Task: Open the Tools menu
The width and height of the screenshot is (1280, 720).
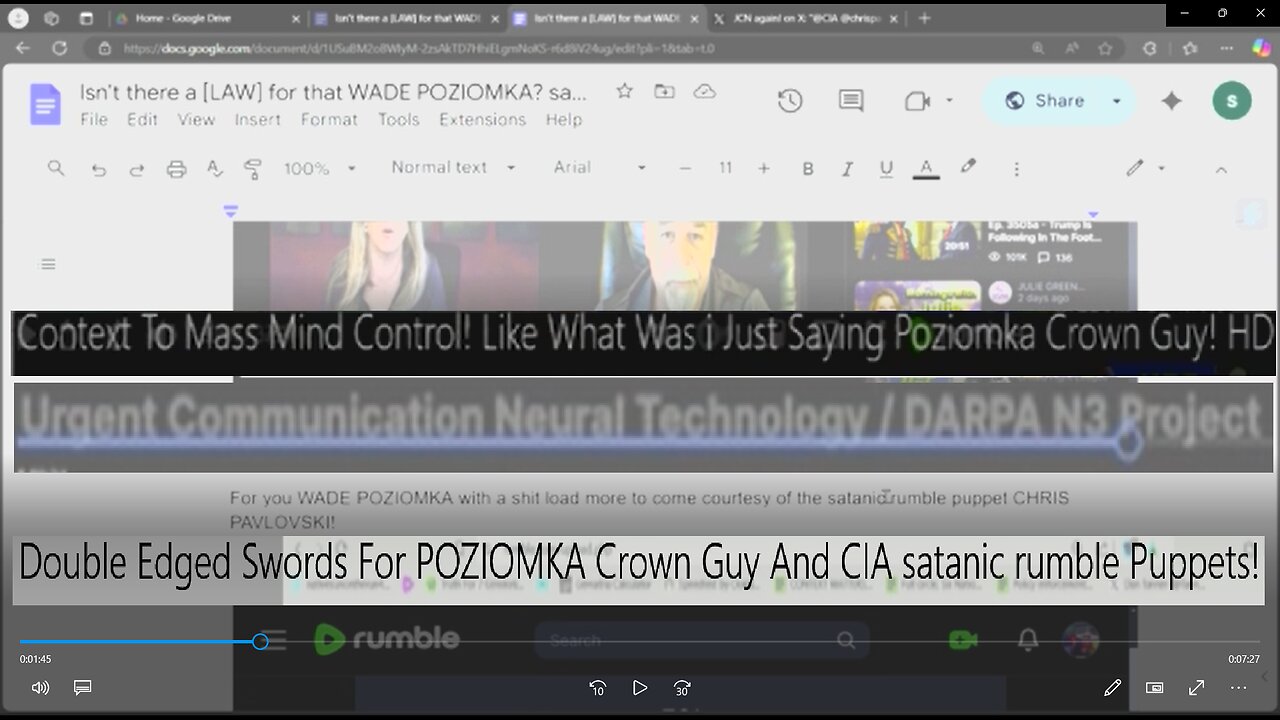Action: (x=398, y=119)
